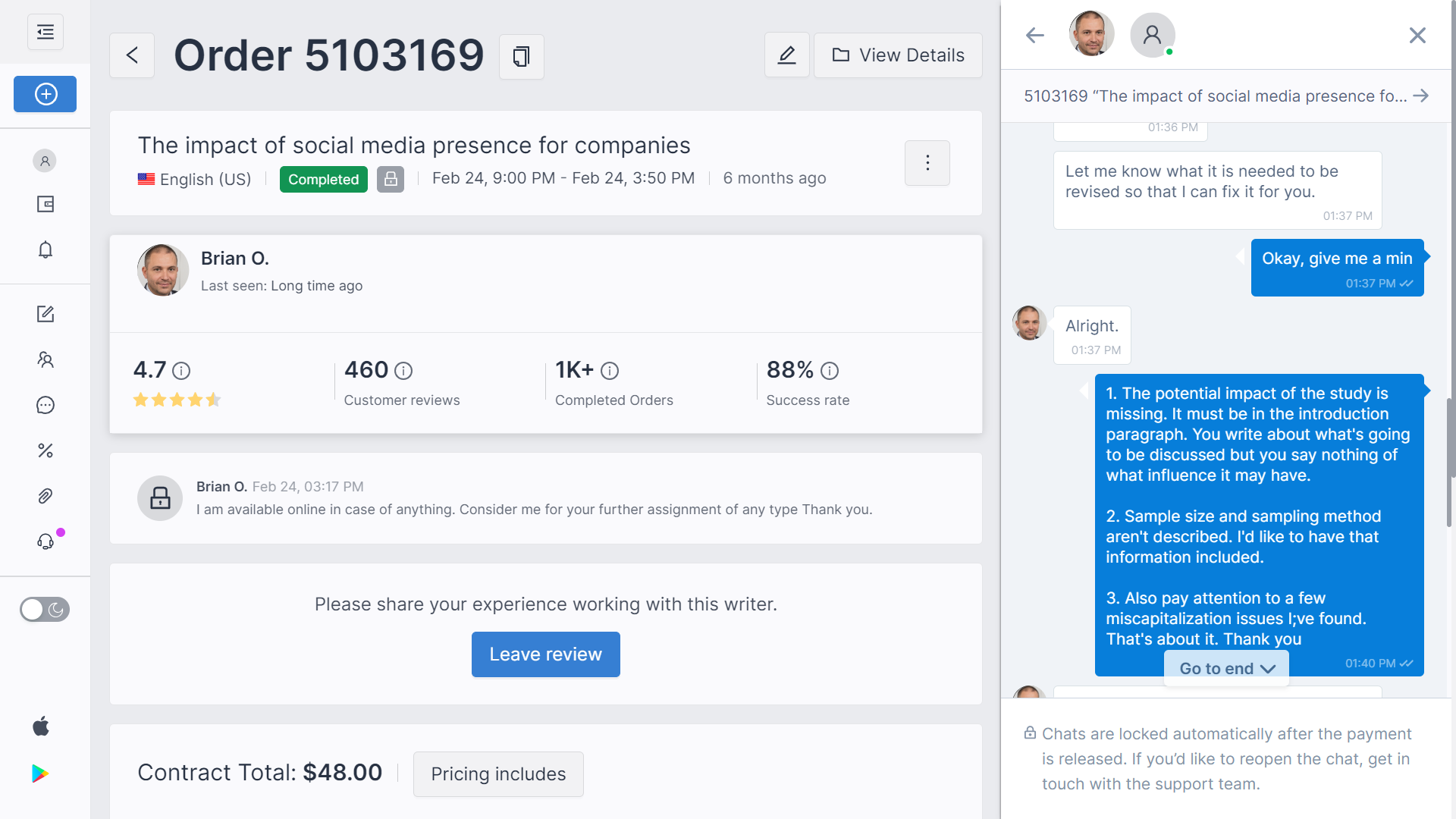Open the support headset icon
The height and width of the screenshot is (819, 1456).
click(x=45, y=541)
